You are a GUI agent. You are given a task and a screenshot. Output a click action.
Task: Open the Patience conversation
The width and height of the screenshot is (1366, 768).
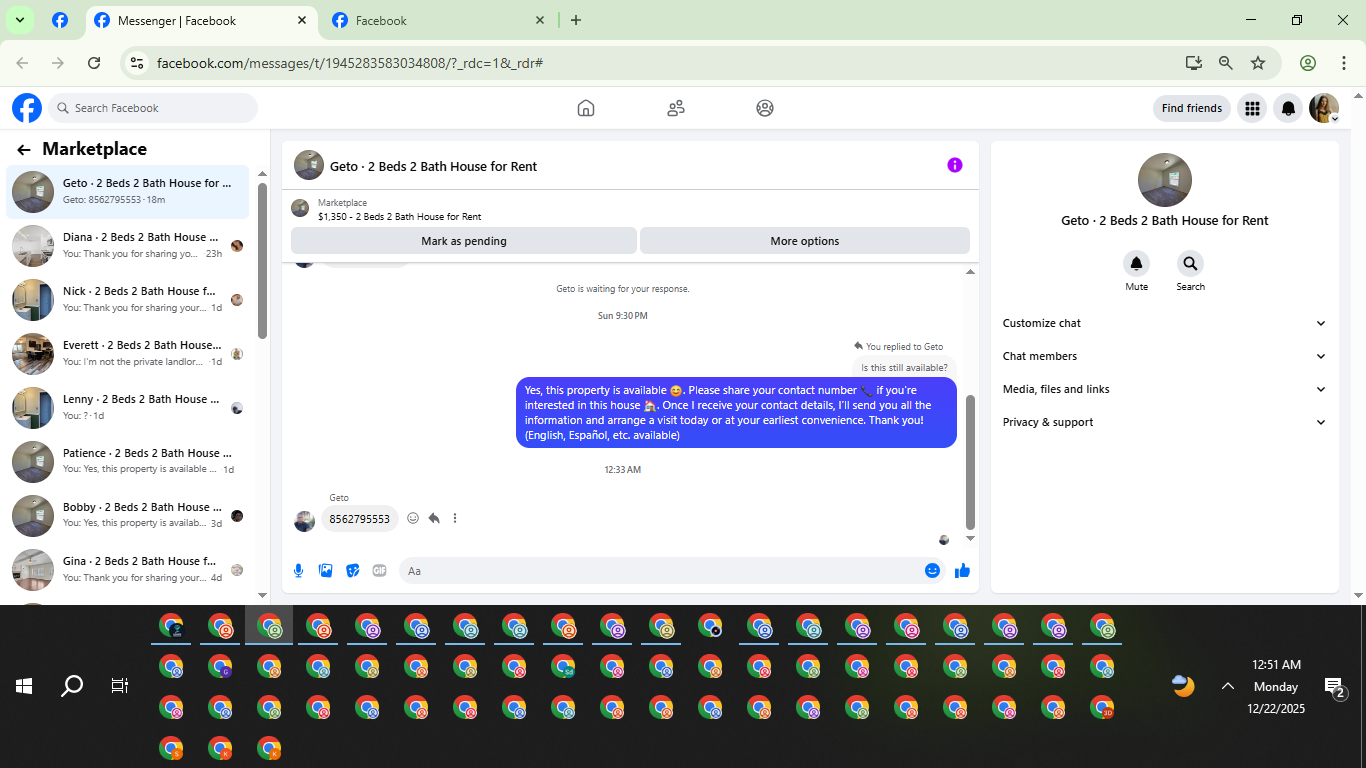click(128, 461)
